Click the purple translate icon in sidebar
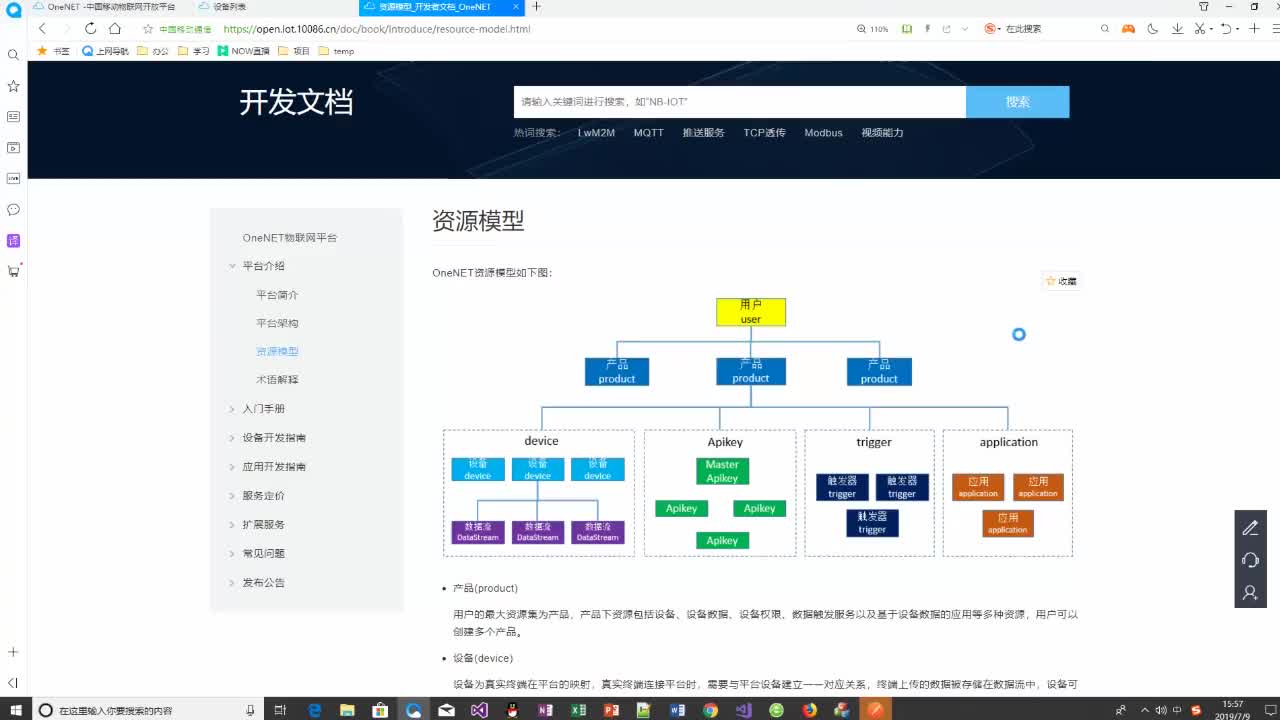 13,241
